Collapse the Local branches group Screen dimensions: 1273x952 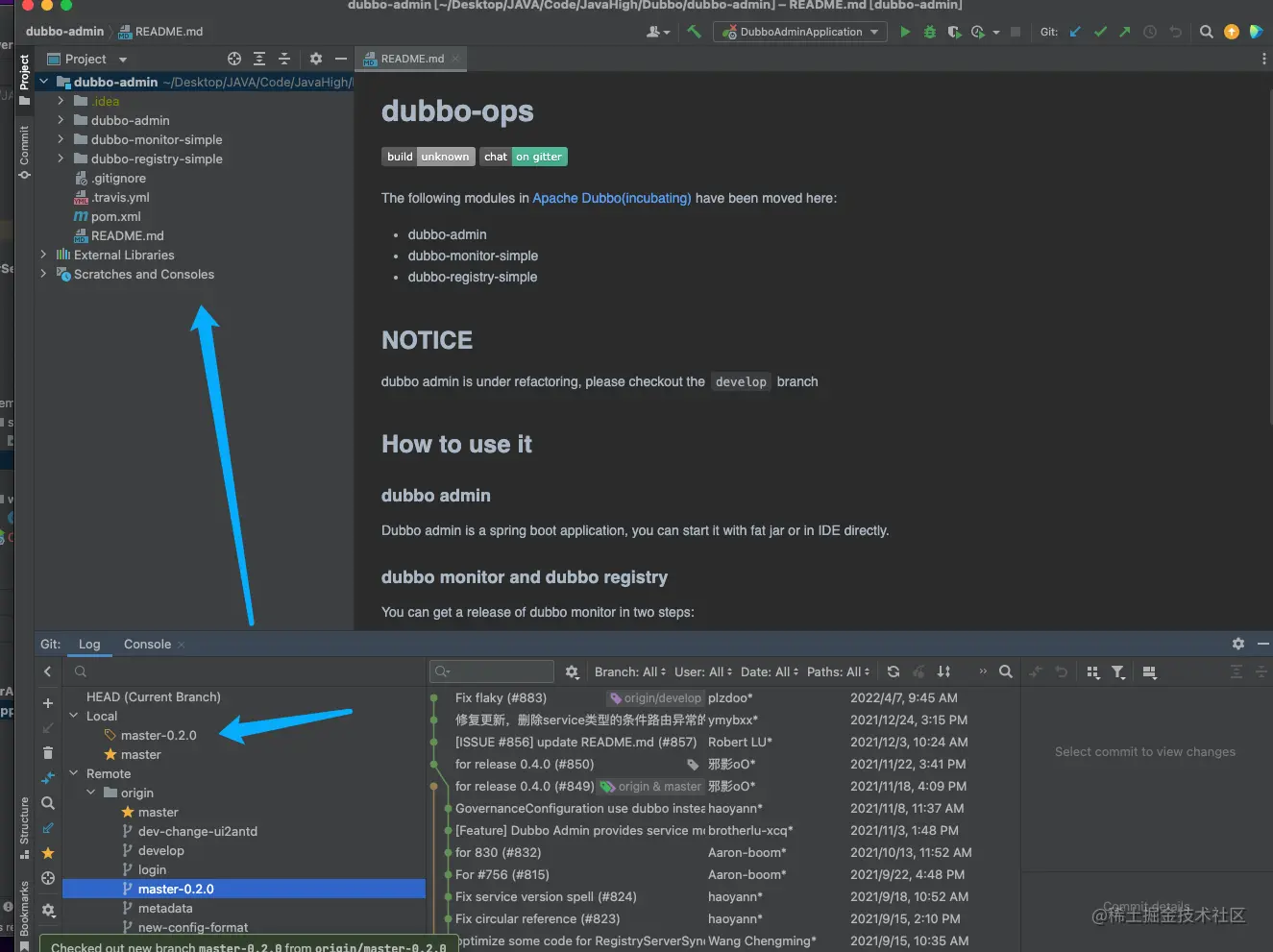click(x=74, y=716)
